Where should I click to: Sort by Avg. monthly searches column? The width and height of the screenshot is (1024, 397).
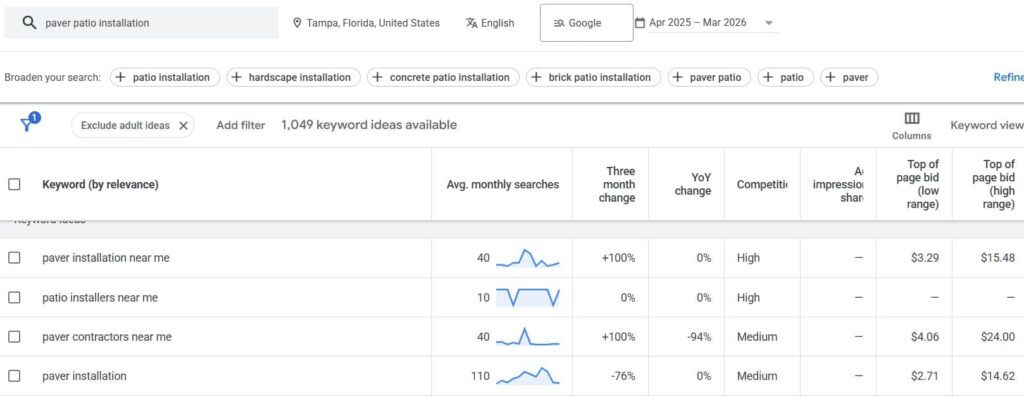coord(503,185)
